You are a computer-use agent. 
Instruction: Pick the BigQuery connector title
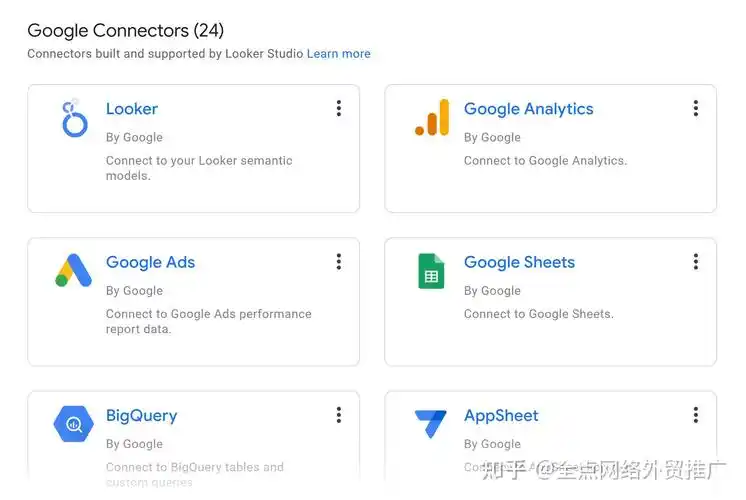[x=141, y=415]
